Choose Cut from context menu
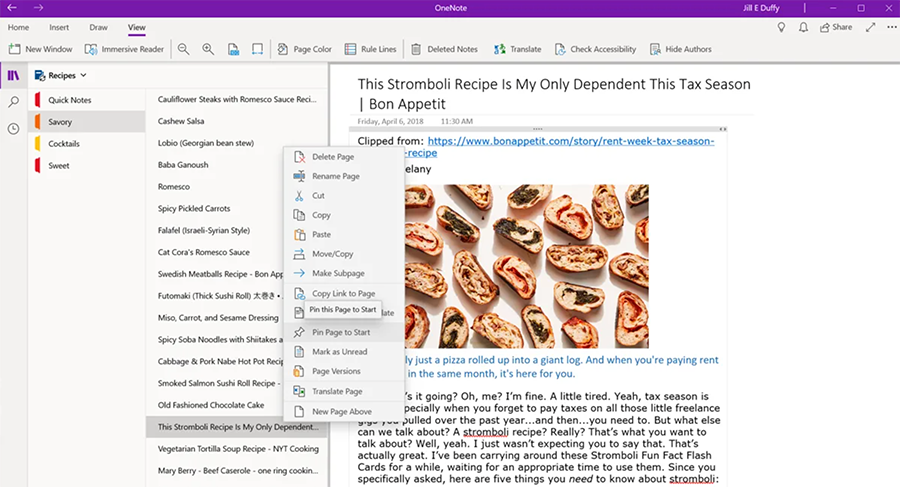The height and width of the screenshot is (487, 900). point(344,196)
